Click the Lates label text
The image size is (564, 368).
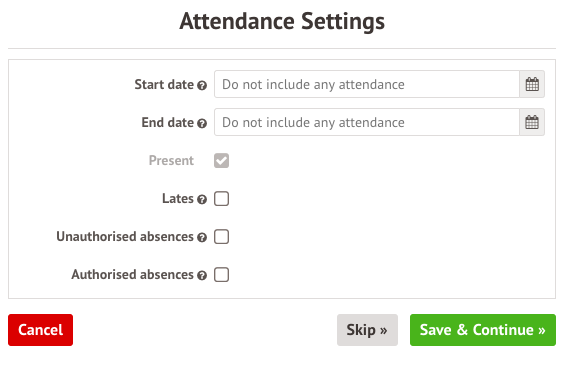[178, 199]
